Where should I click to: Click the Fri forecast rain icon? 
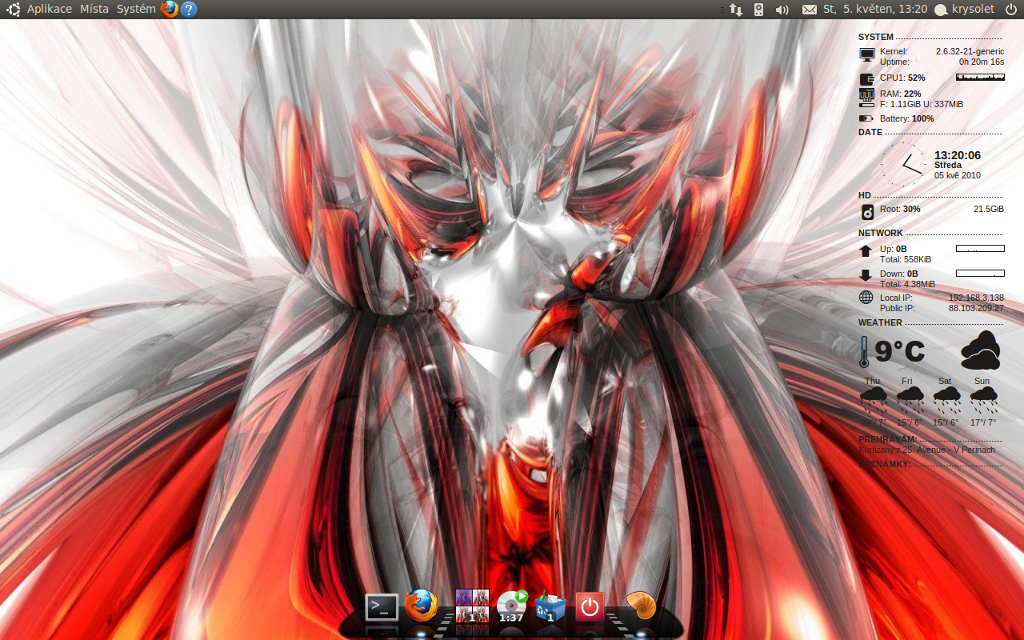(910, 400)
